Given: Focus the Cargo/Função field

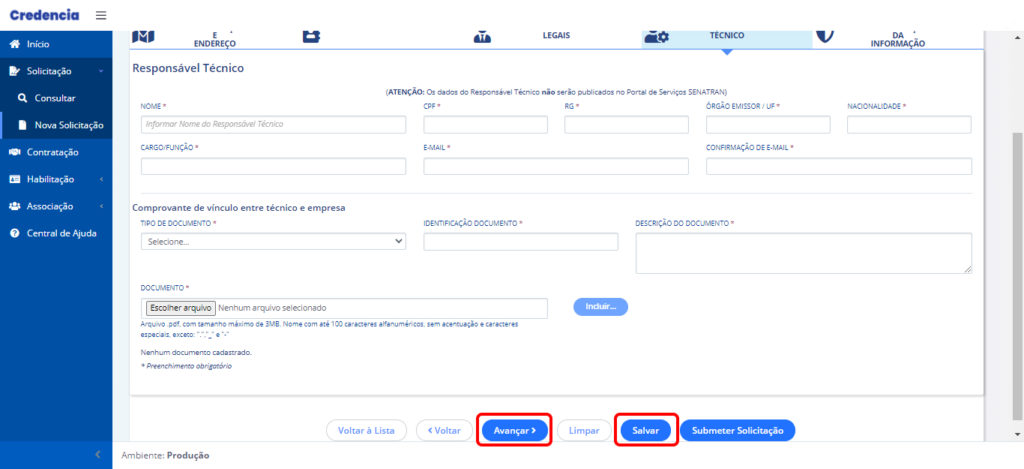Looking at the screenshot, I should [273, 167].
